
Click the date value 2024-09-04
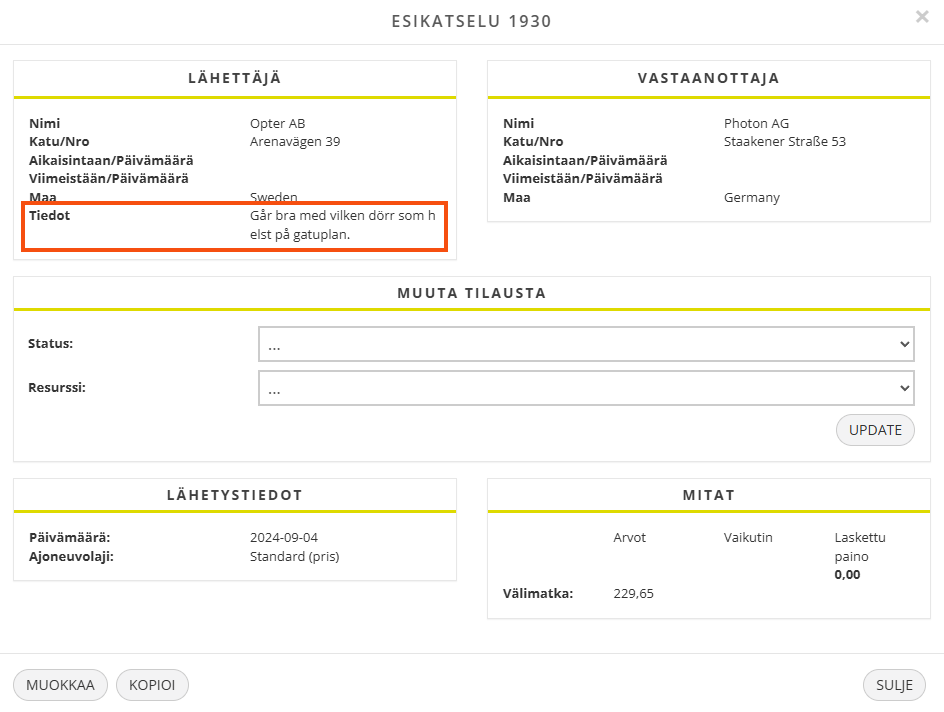[x=284, y=538]
